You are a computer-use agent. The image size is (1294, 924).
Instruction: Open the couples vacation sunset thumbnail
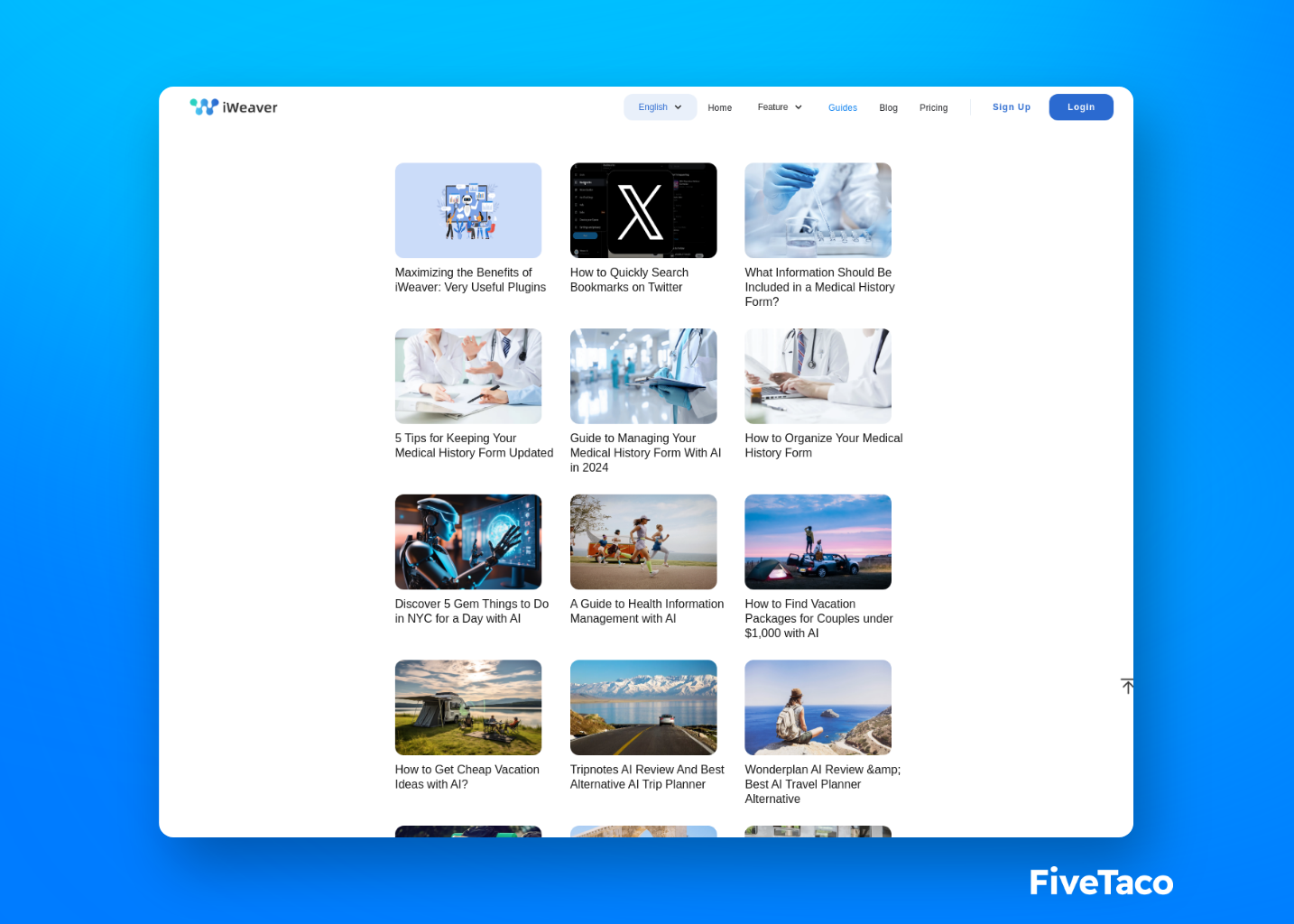coord(818,541)
